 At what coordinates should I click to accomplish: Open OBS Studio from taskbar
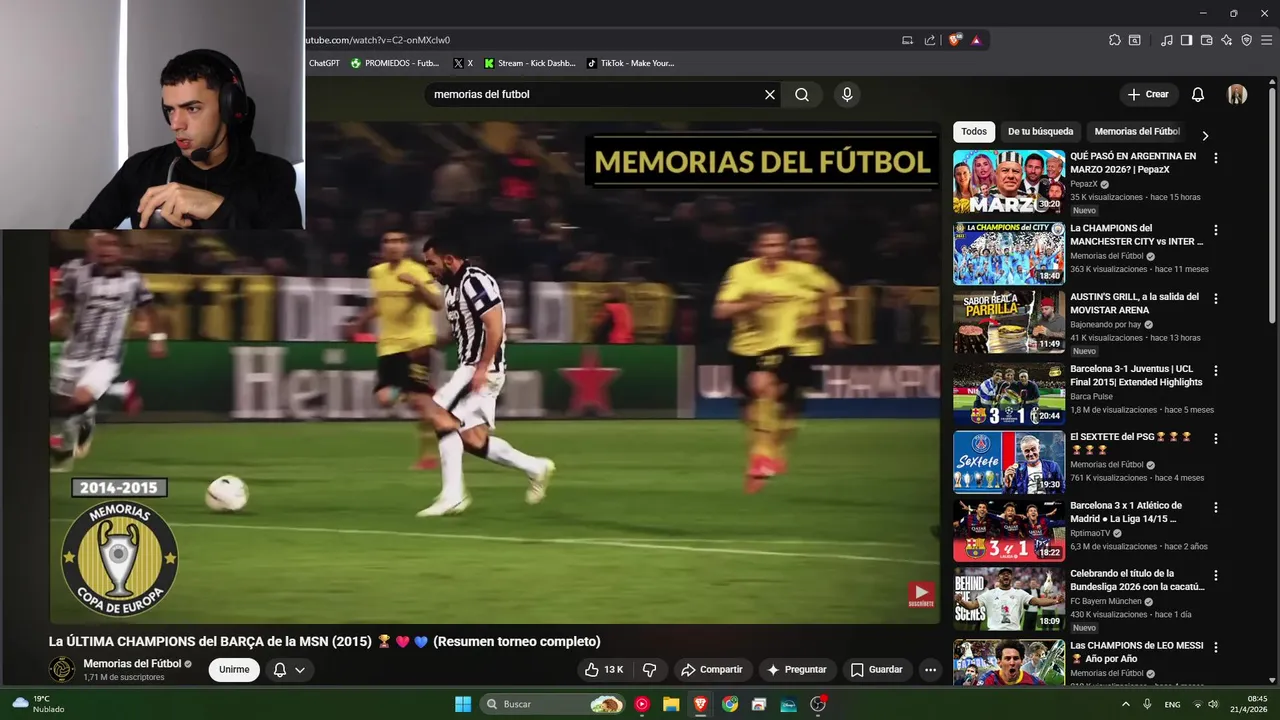818,704
